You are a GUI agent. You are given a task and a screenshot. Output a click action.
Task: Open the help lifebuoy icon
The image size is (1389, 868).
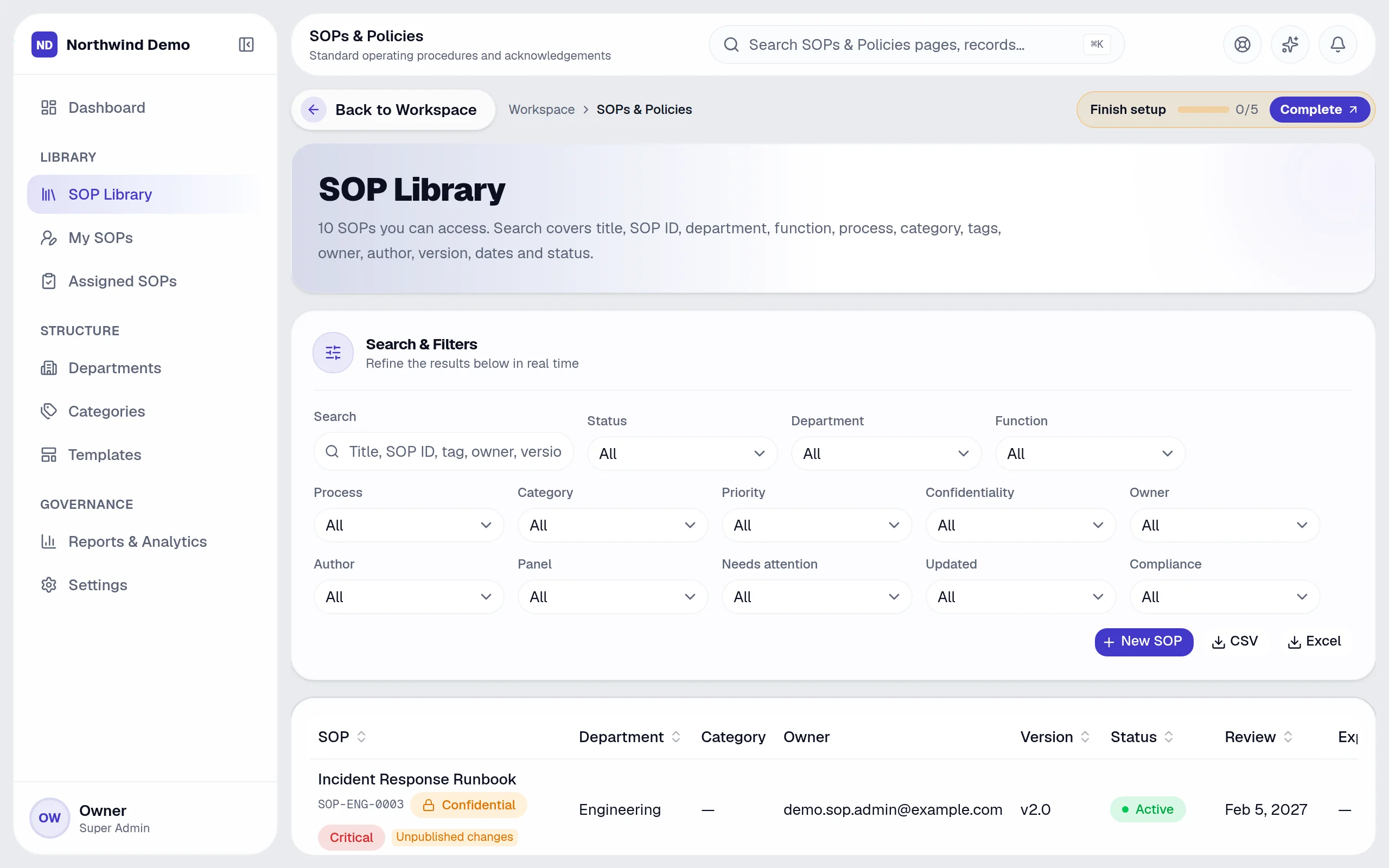click(x=1242, y=44)
